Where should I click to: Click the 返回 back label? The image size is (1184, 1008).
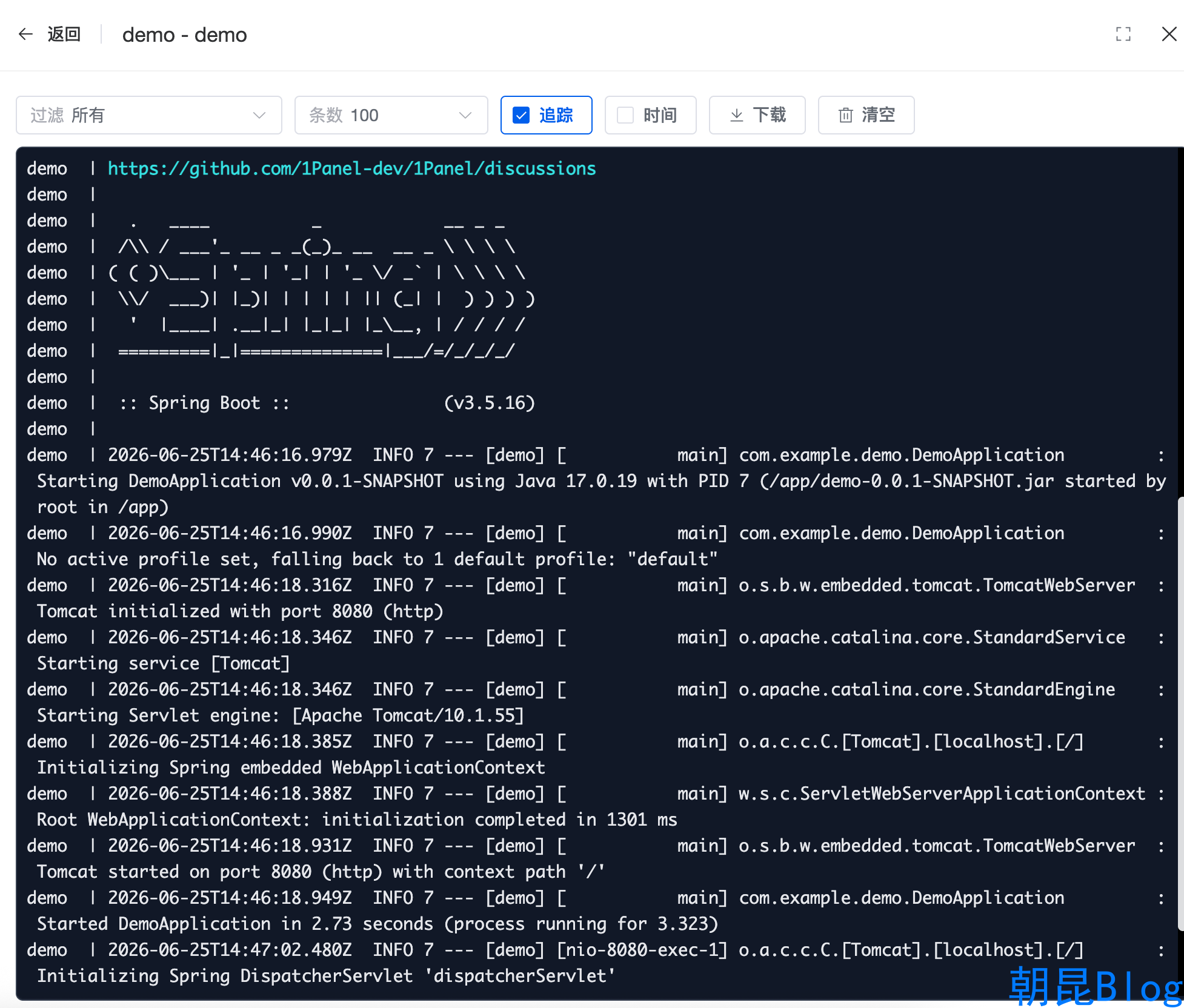coord(64,34)
